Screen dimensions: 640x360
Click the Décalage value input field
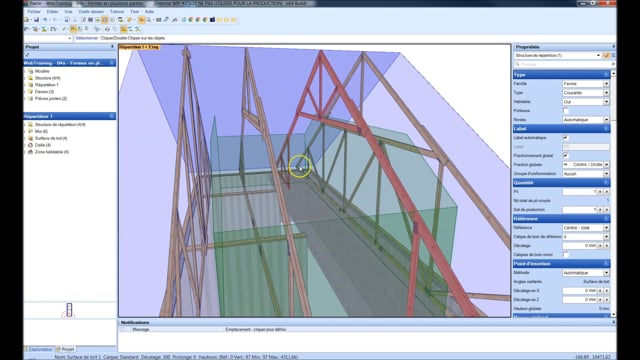(x=580, y=246)
